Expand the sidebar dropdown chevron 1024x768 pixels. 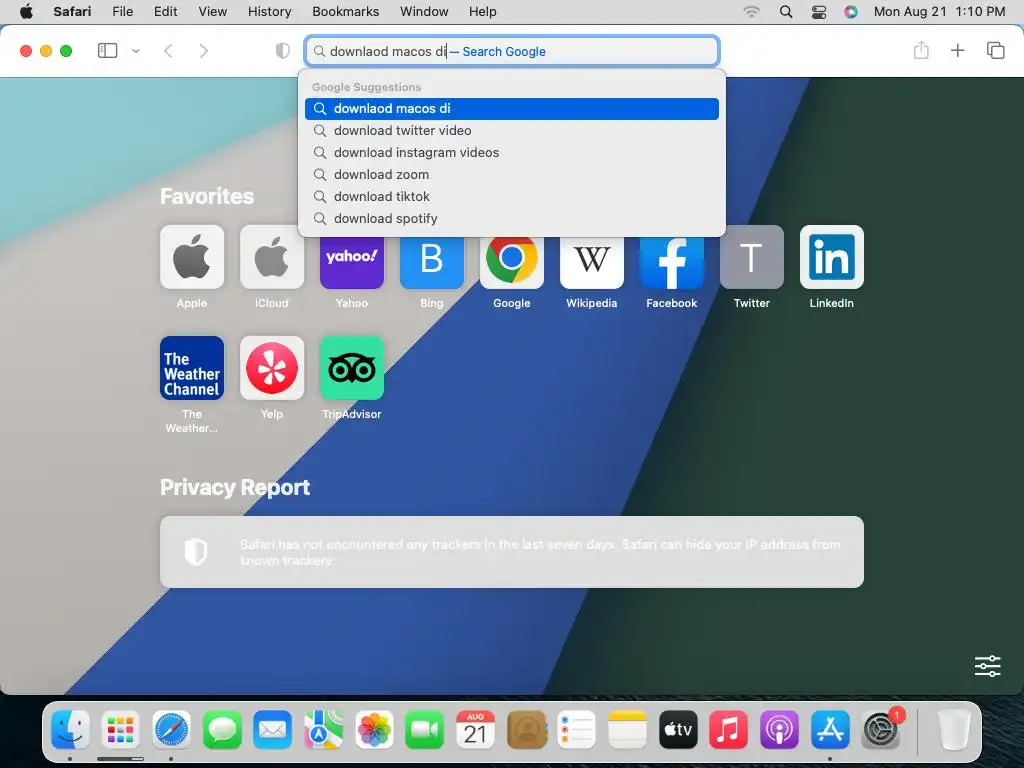point(136,50)
